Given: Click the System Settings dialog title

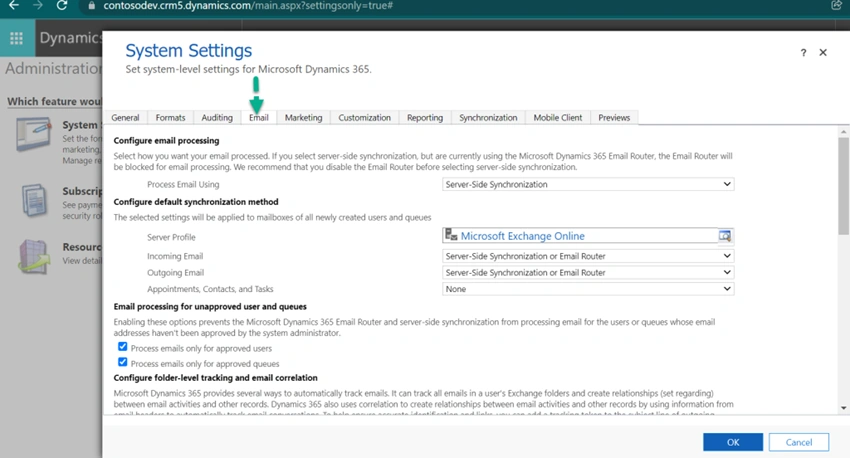Looking at the screenshot, I should pyautogui.click(x=189, y=50).
